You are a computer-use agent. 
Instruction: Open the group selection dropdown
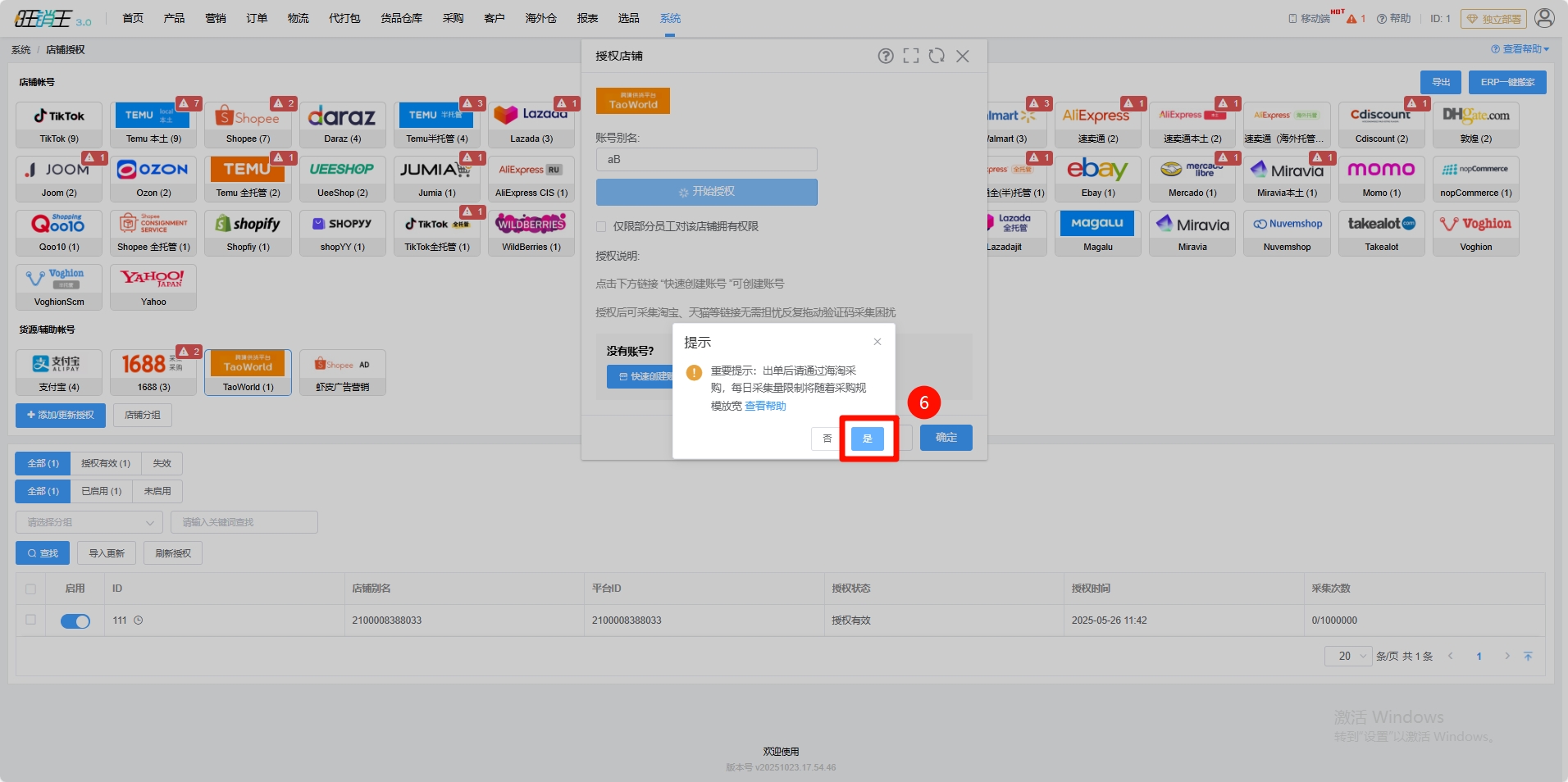coord(89,522)
